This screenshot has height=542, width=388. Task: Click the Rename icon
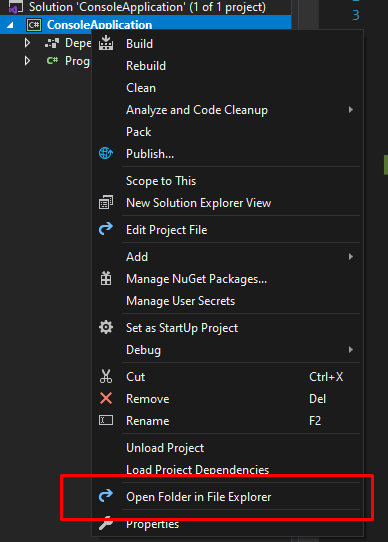point(106,420)
